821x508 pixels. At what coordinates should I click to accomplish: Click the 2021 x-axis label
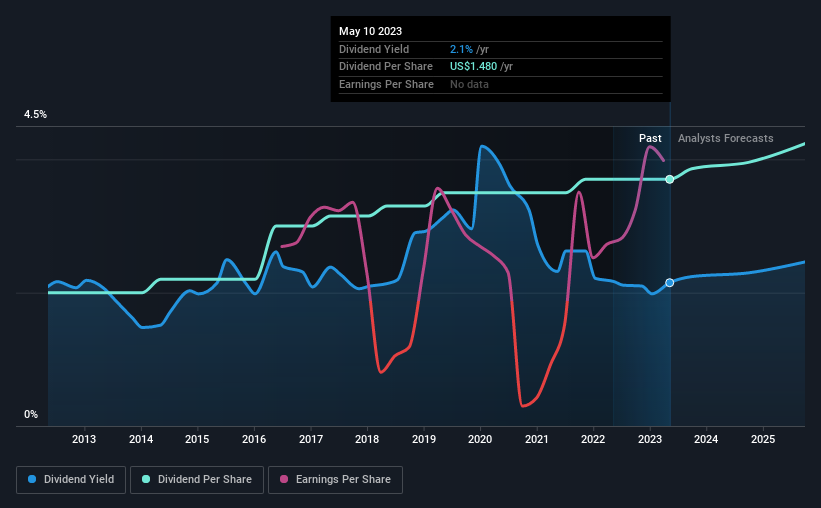(537, 439)
